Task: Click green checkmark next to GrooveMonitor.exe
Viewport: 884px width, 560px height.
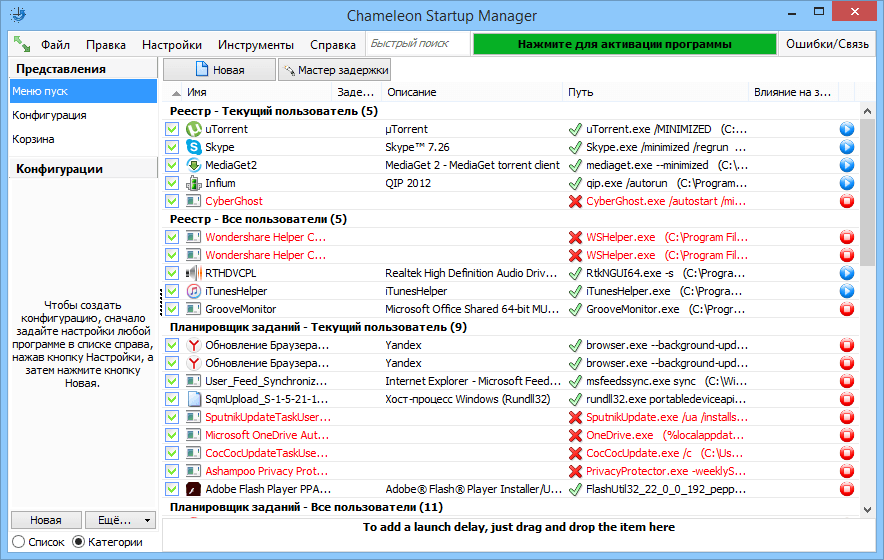Action: coord(575,309)
